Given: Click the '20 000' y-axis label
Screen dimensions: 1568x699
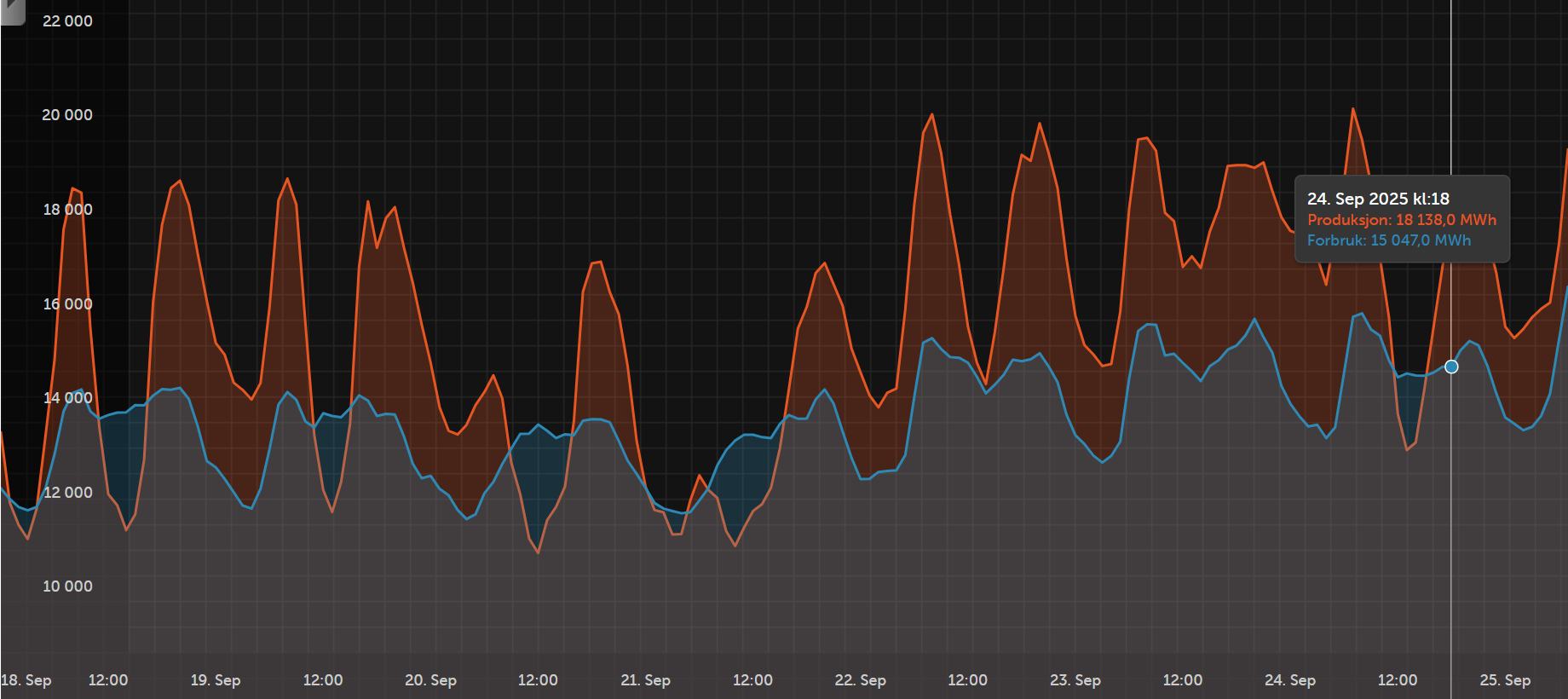Looking at the screenshot, I should pos(67,115).
